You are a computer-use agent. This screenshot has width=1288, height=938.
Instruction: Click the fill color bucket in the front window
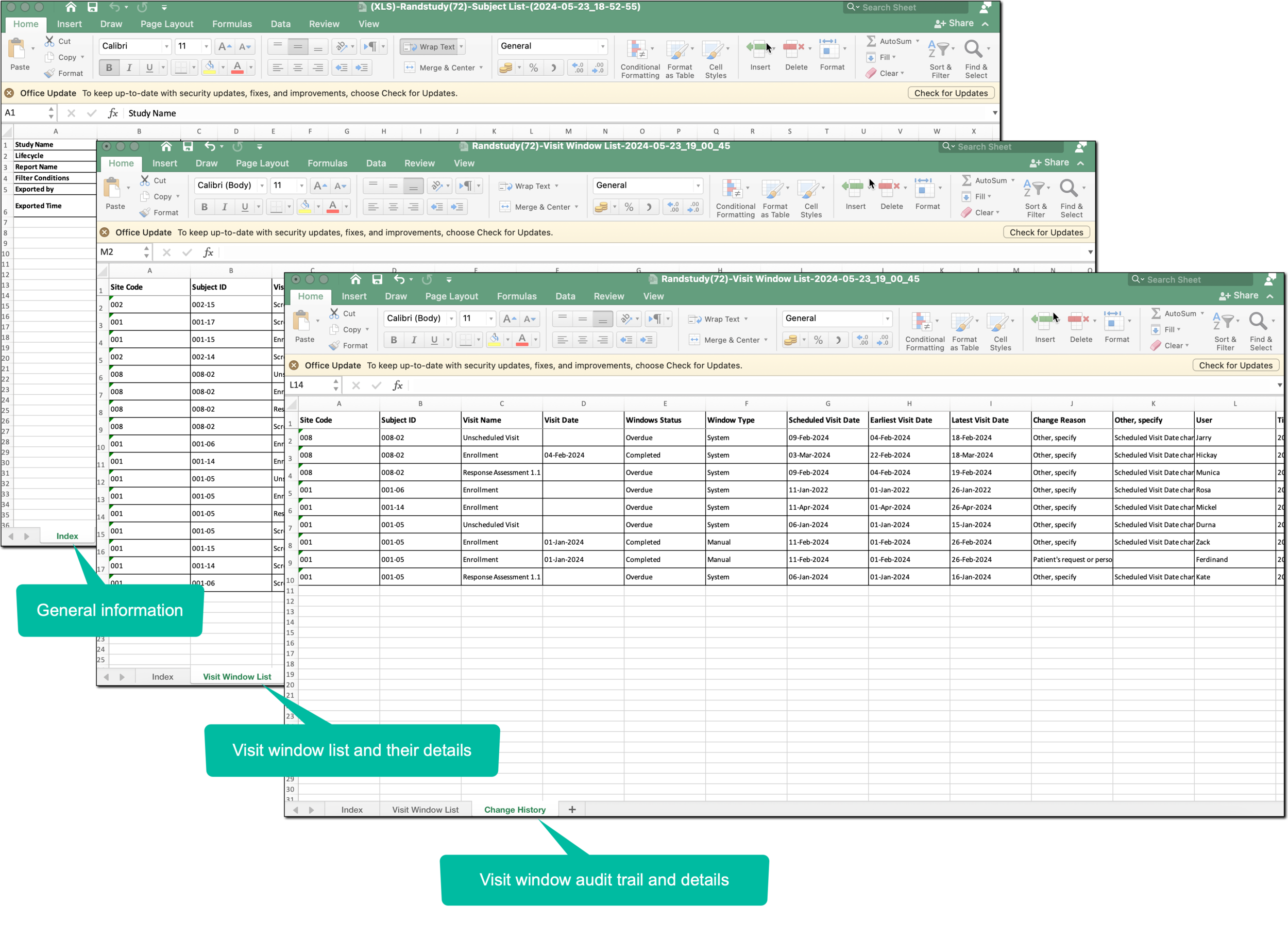[495, 340]
